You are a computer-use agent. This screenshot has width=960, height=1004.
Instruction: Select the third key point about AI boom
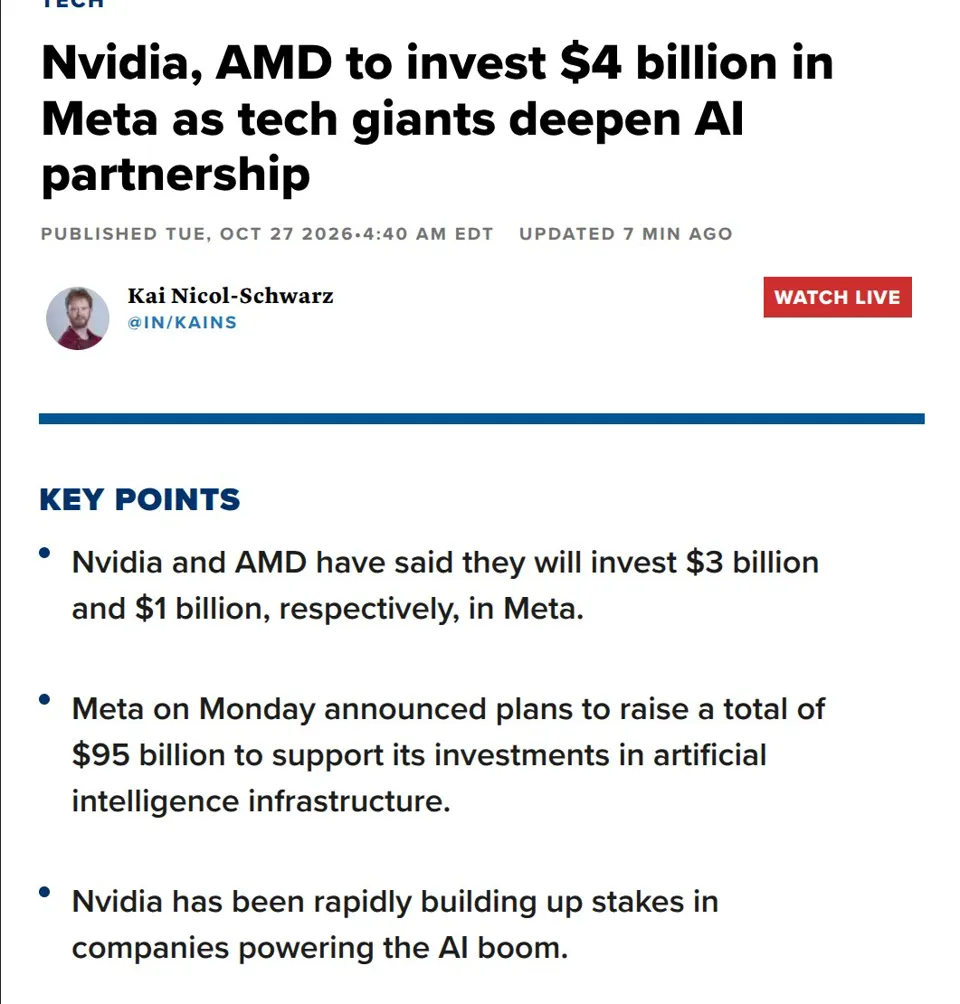coord(395,925)
